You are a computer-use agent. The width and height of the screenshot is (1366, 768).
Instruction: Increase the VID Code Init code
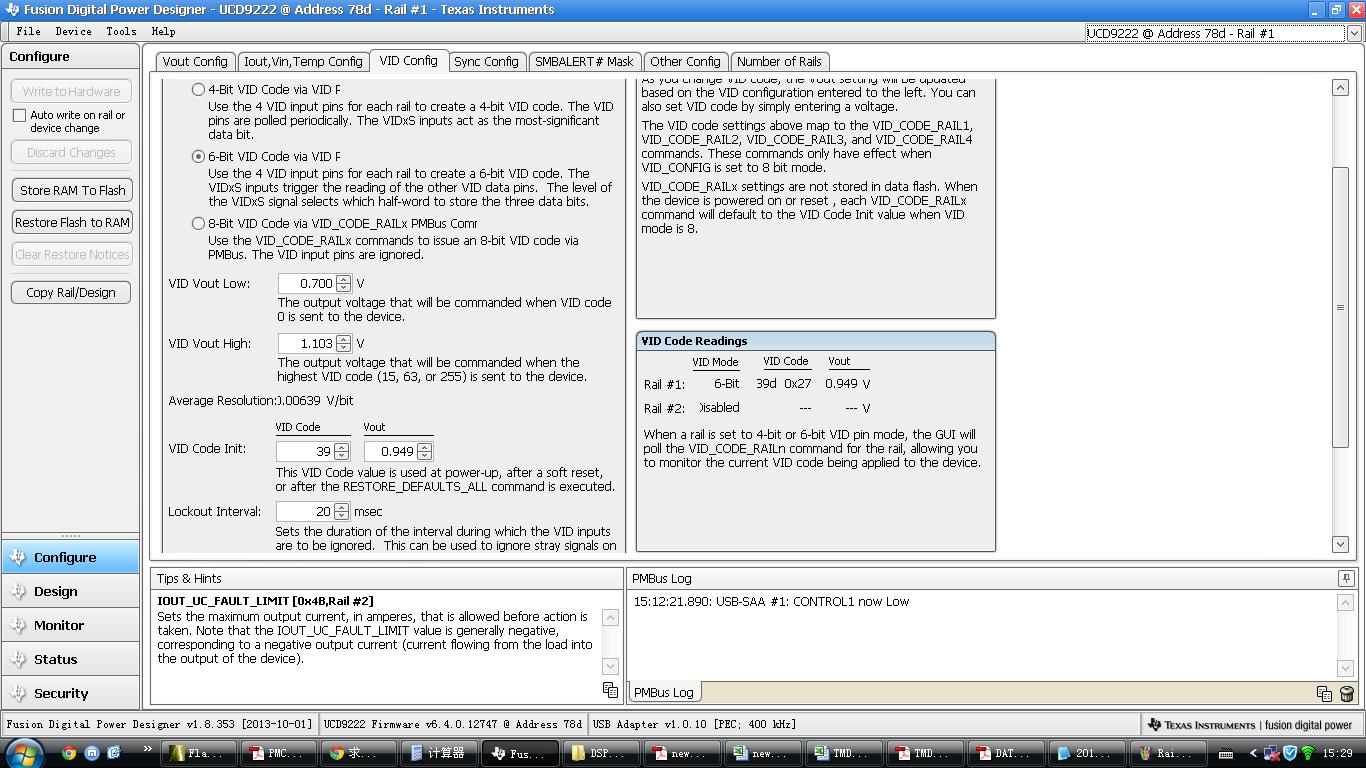pyautogui.click(x=341, y=447)
